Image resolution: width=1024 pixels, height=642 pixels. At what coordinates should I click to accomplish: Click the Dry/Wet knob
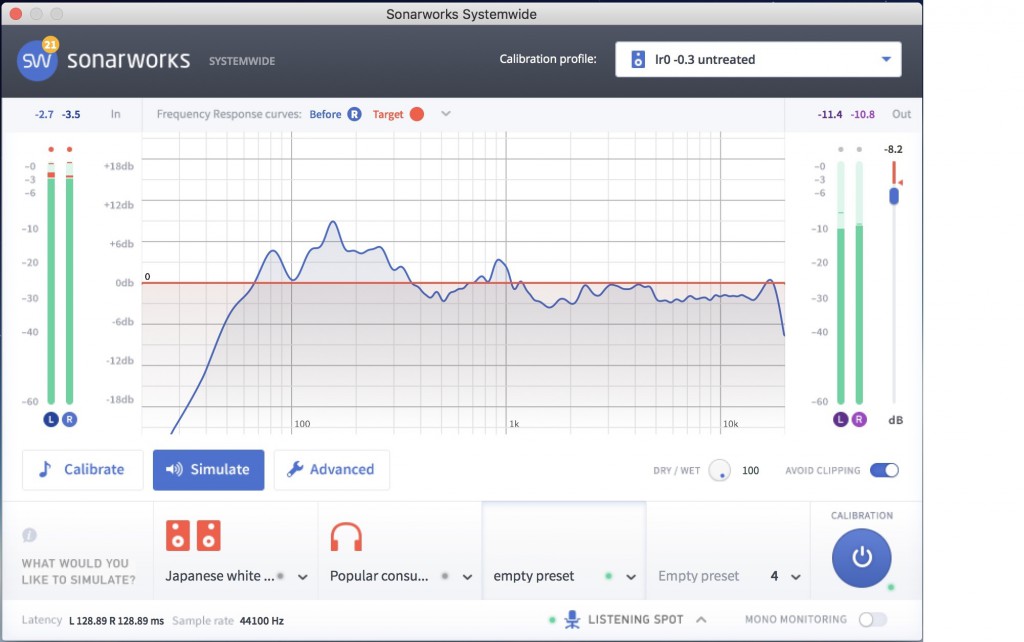(720, 470)
